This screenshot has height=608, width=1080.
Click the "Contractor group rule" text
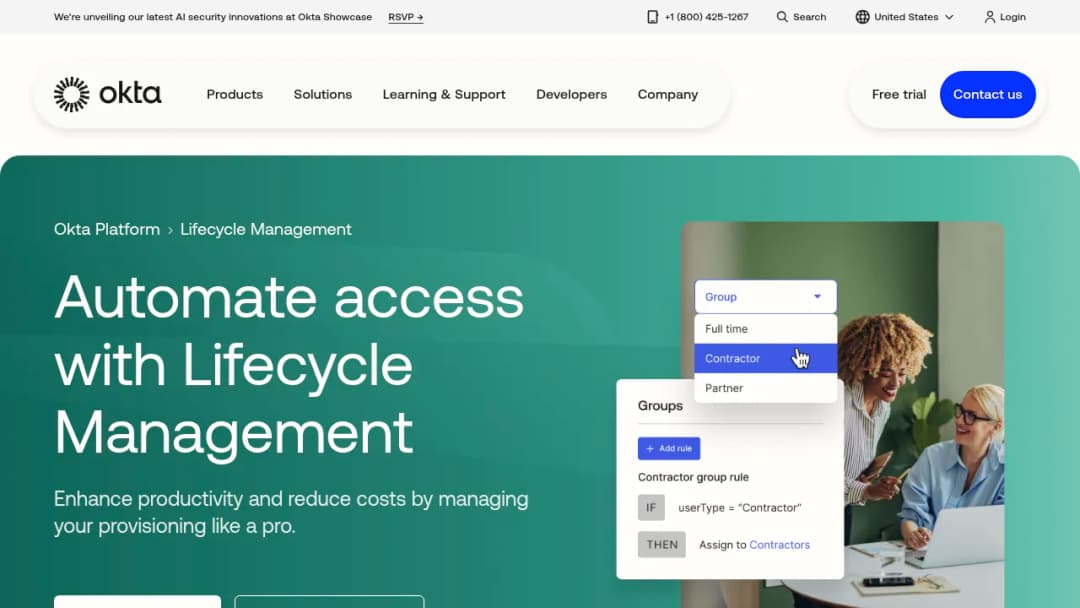point(693,477)
